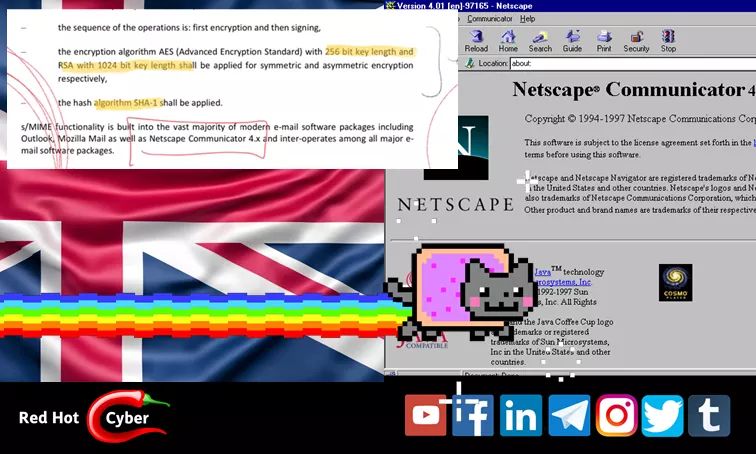Click the Facebook social icon
The image size is (756, 454).
(x=473, y=415)
